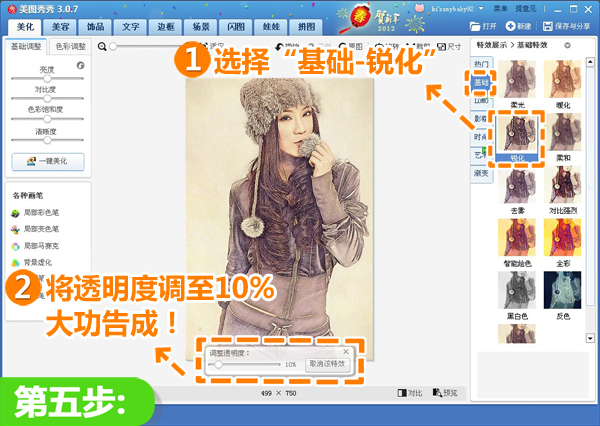Choose the 局部马赛克 mosaic tool
Image resolution: width=600 pixels, height=426 pixels.
[35, 246]
